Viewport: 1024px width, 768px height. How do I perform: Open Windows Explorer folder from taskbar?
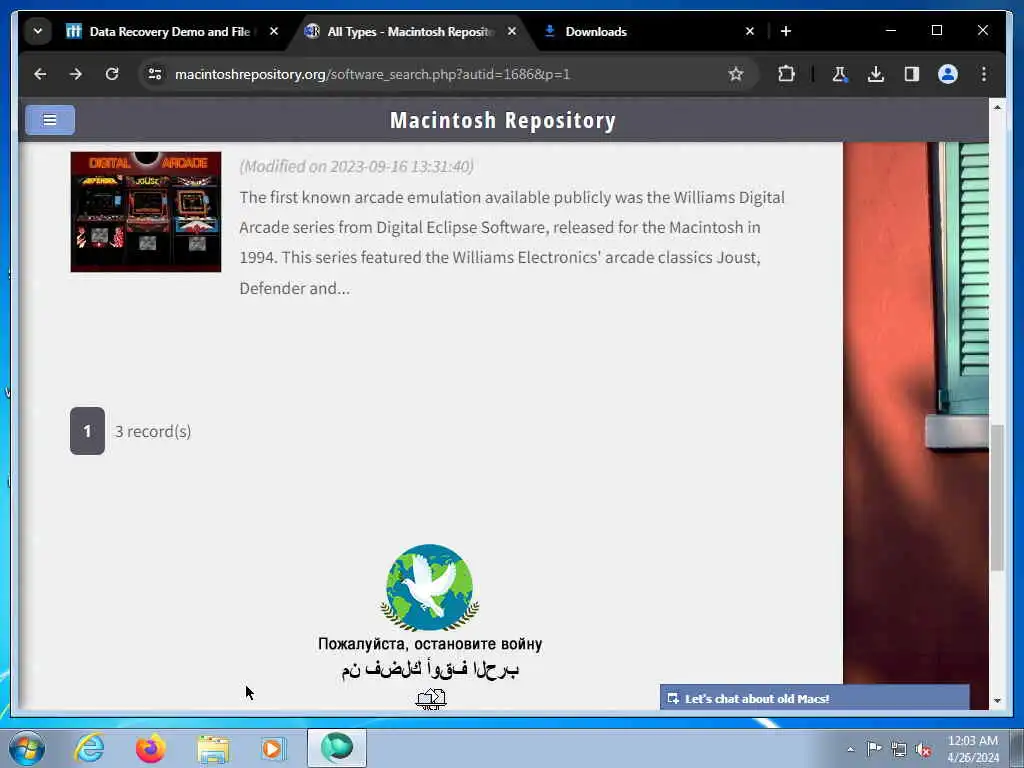click(x=213, y=748)
